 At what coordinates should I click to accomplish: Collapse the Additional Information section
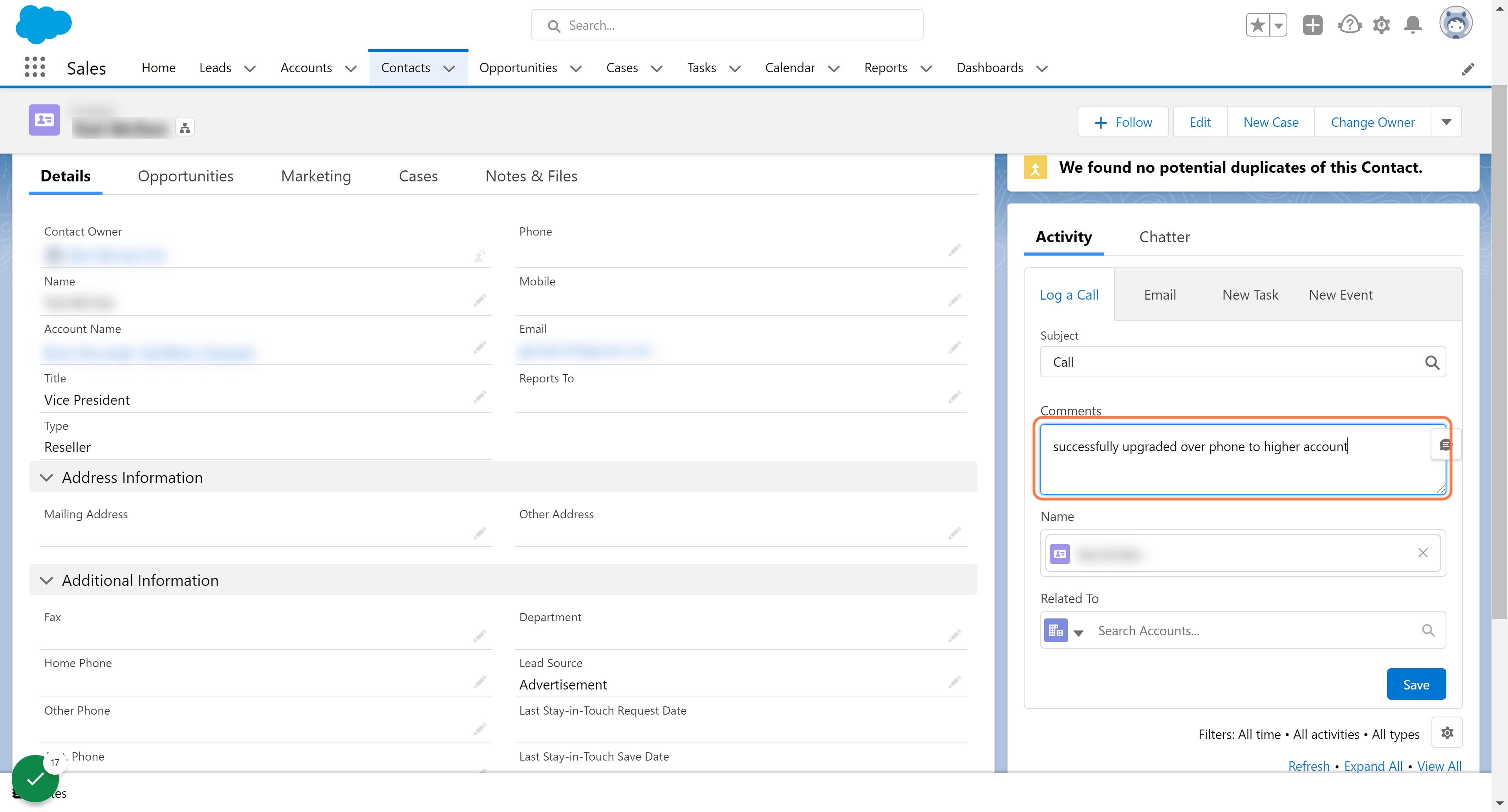[x=46, y=580]
